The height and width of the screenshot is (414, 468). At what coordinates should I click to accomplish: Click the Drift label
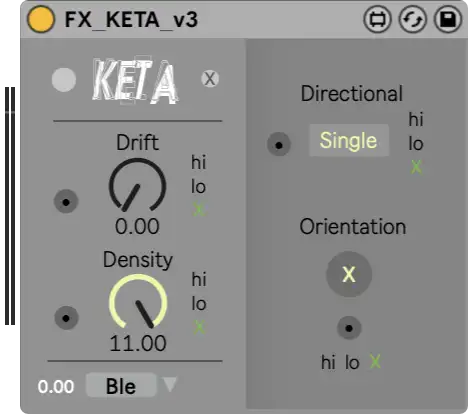137,143
